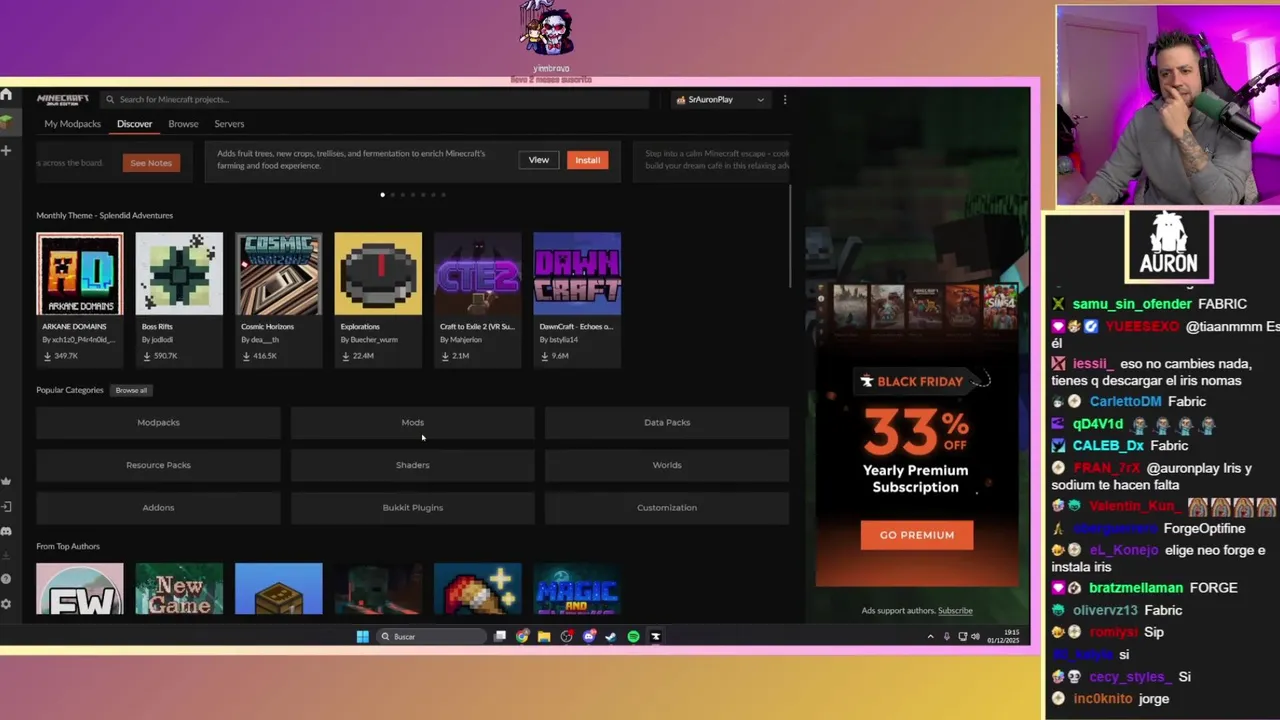Click the CurseForge page vertical scrollbar

tap(791, 236)
